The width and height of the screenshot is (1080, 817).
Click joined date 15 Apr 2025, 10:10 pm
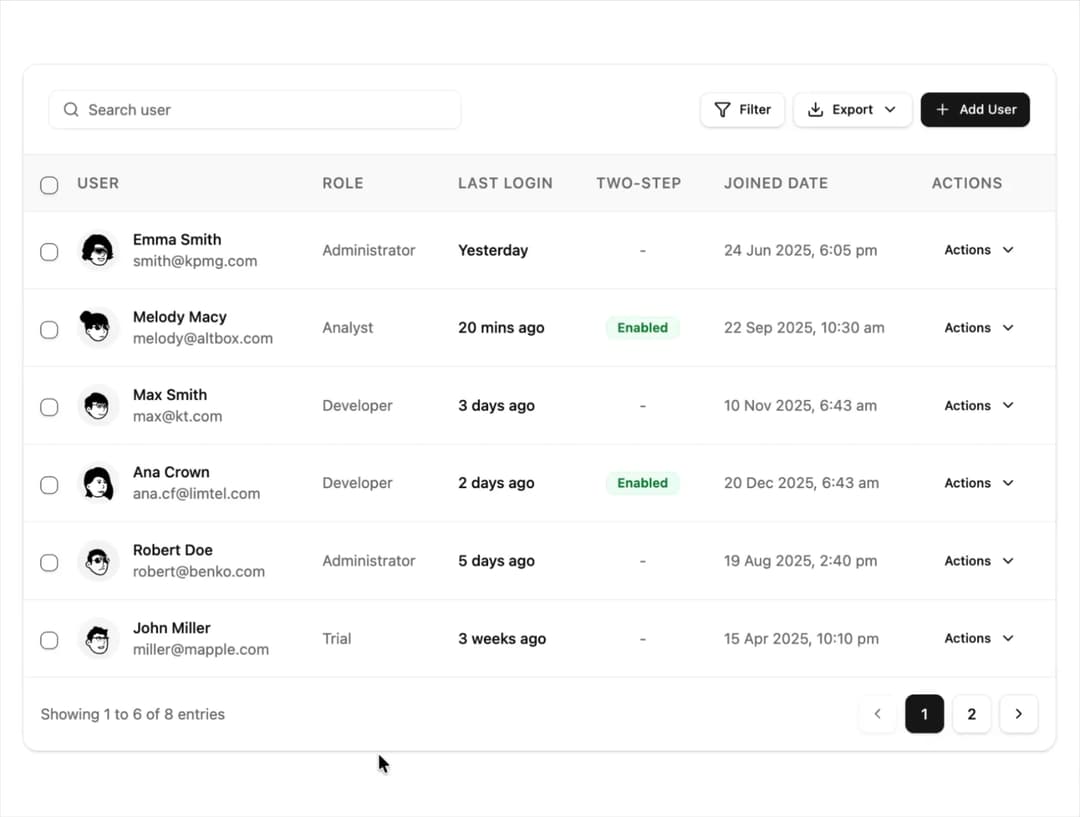(801, 639)
